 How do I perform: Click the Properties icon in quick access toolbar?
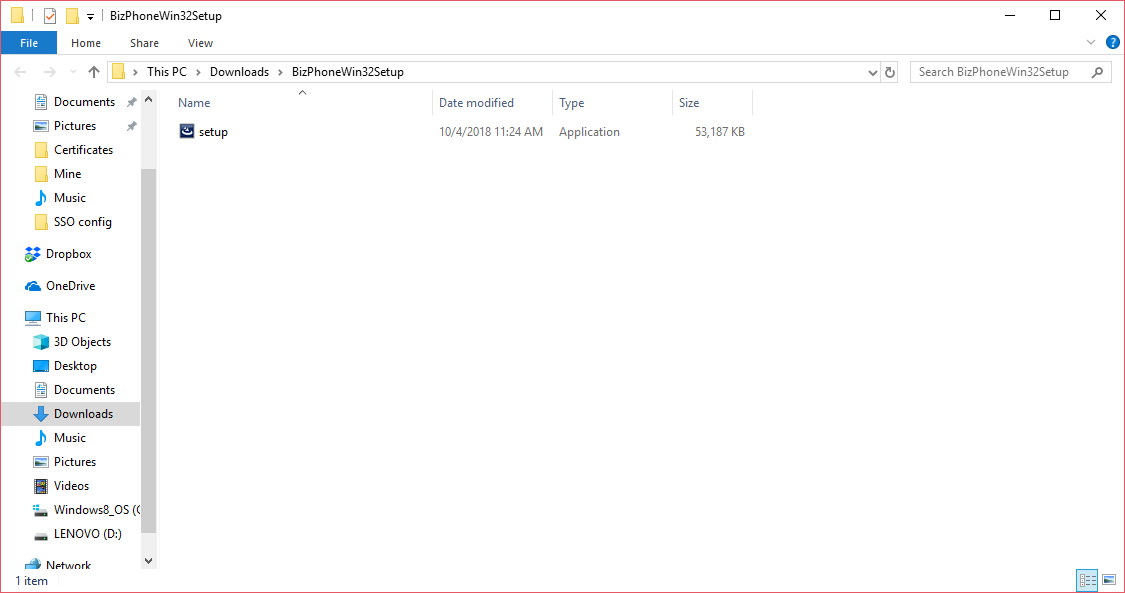coord(50,16)
